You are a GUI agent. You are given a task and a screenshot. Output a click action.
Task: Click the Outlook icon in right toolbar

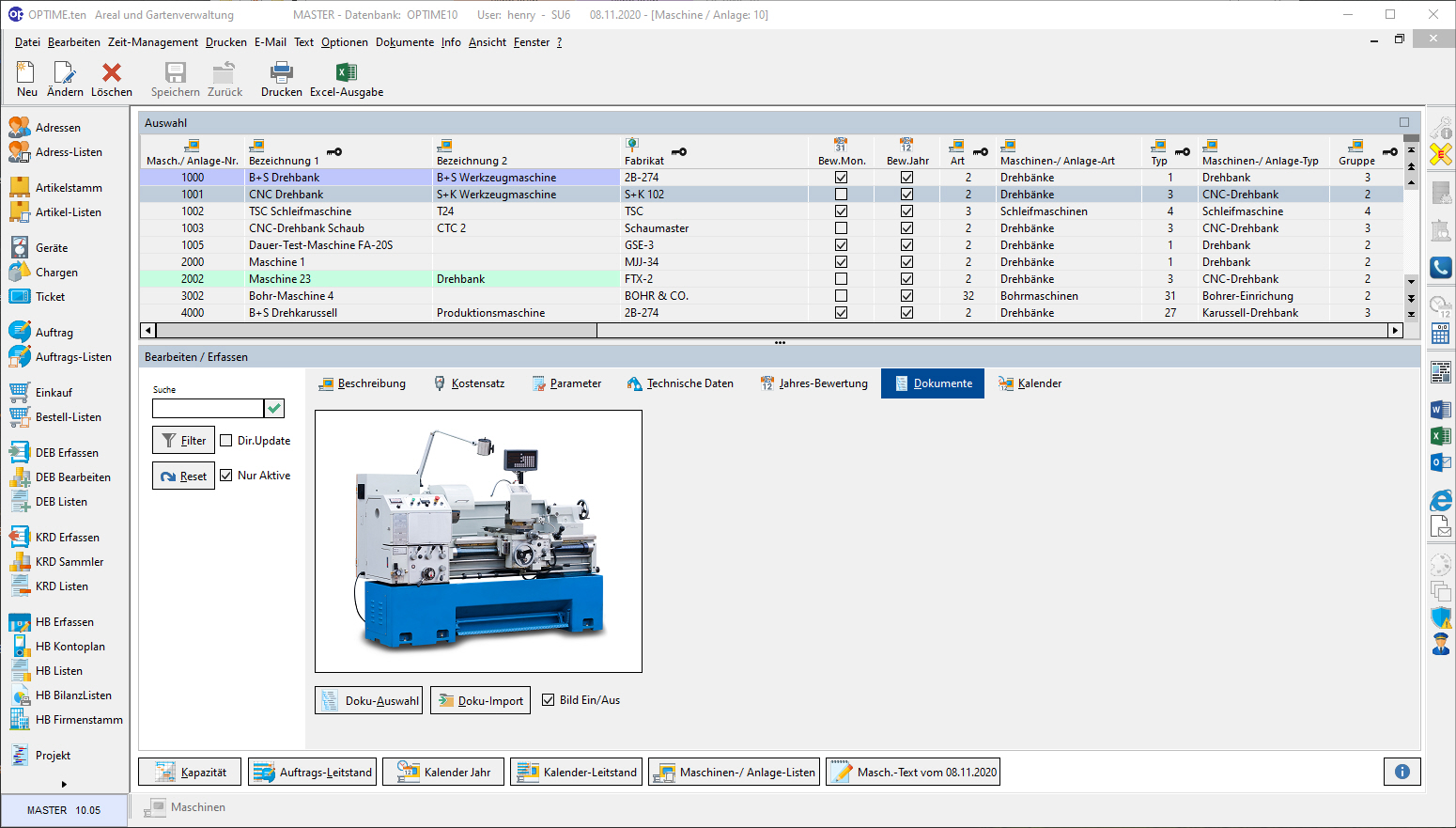(x=1440, y=462)
